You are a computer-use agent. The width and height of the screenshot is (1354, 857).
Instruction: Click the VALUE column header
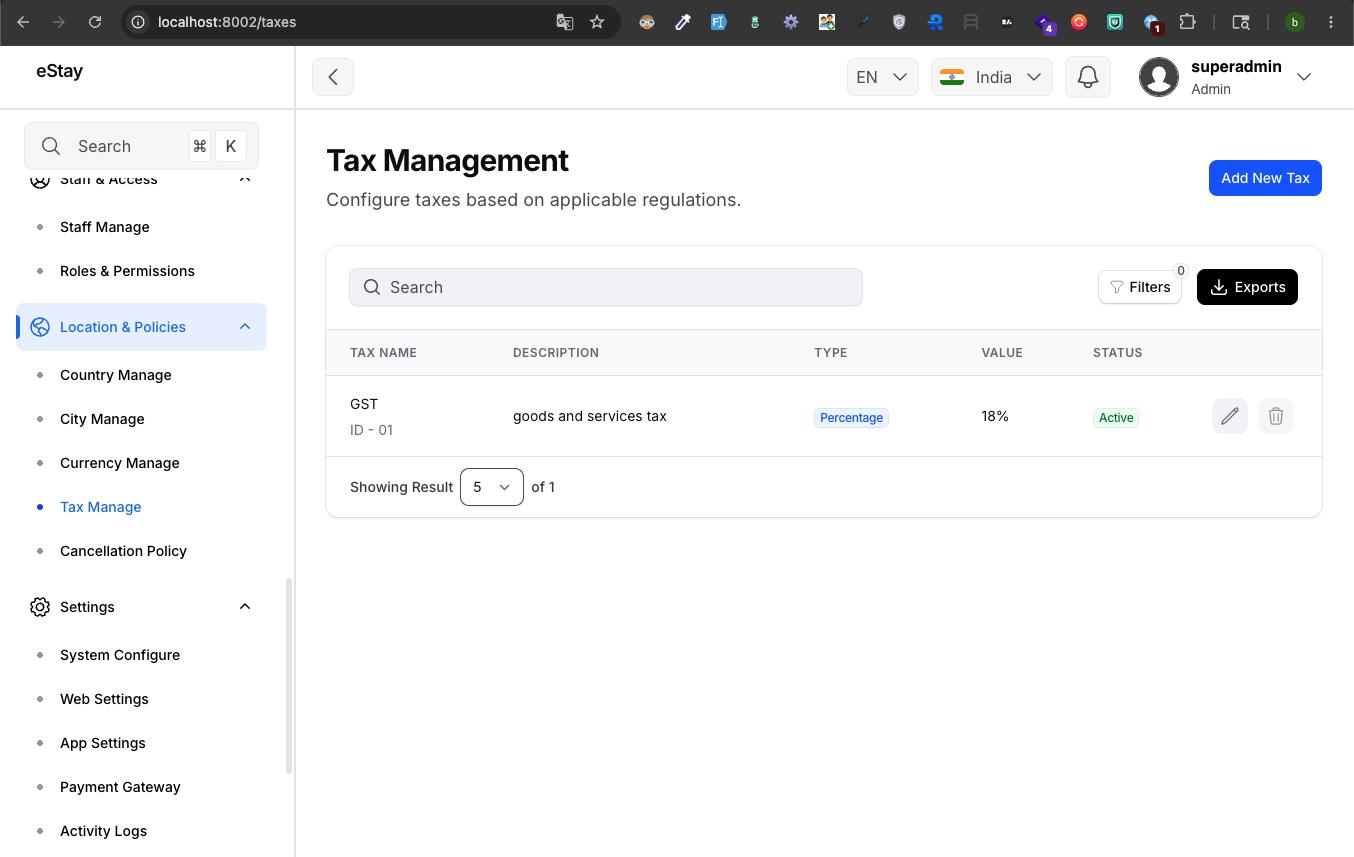[x=1002, y=353]
